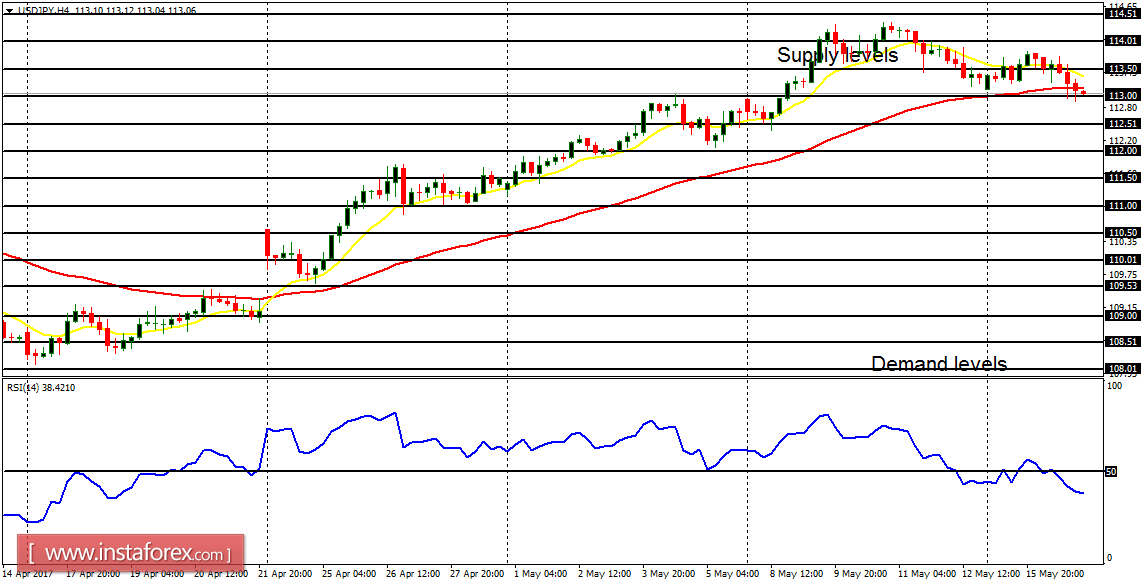This screenshot has height=585, width=1143.
Task: Toggle the Demand levels annotation
Action: click(940, 364)
